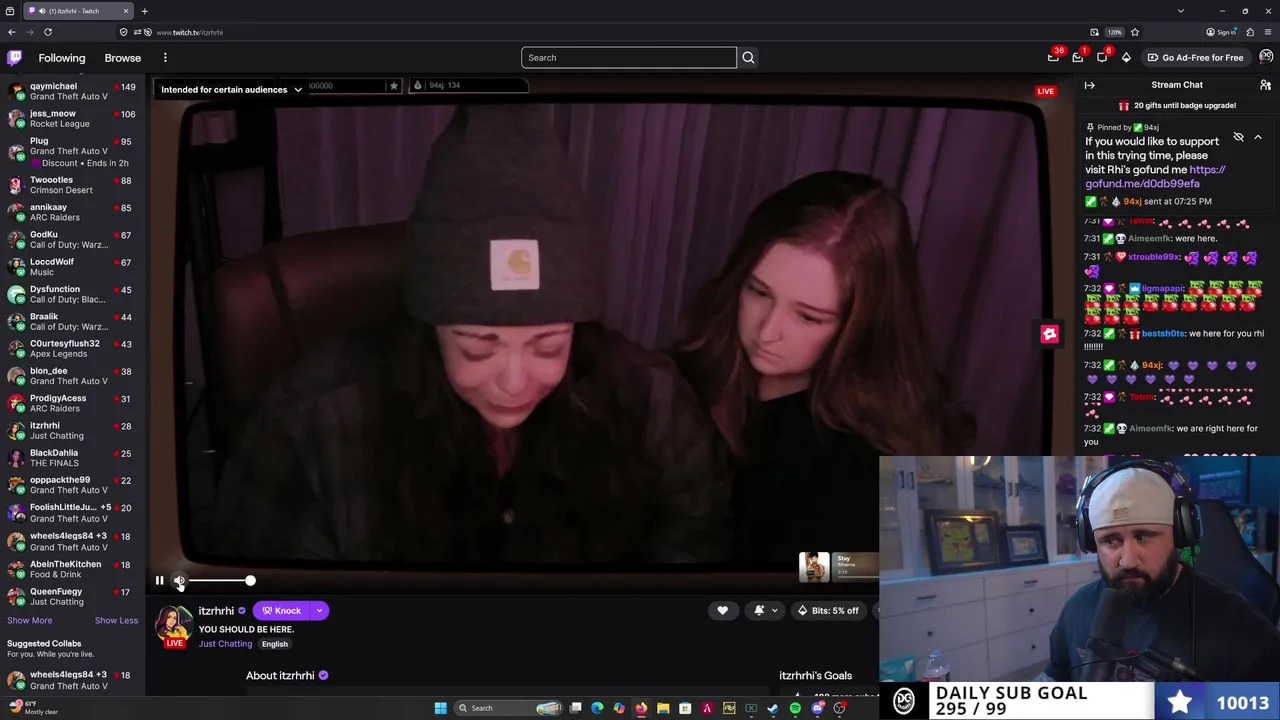Open the notification options chevron
Screen dimensions: 1280x720
click(x=774, y=610)
